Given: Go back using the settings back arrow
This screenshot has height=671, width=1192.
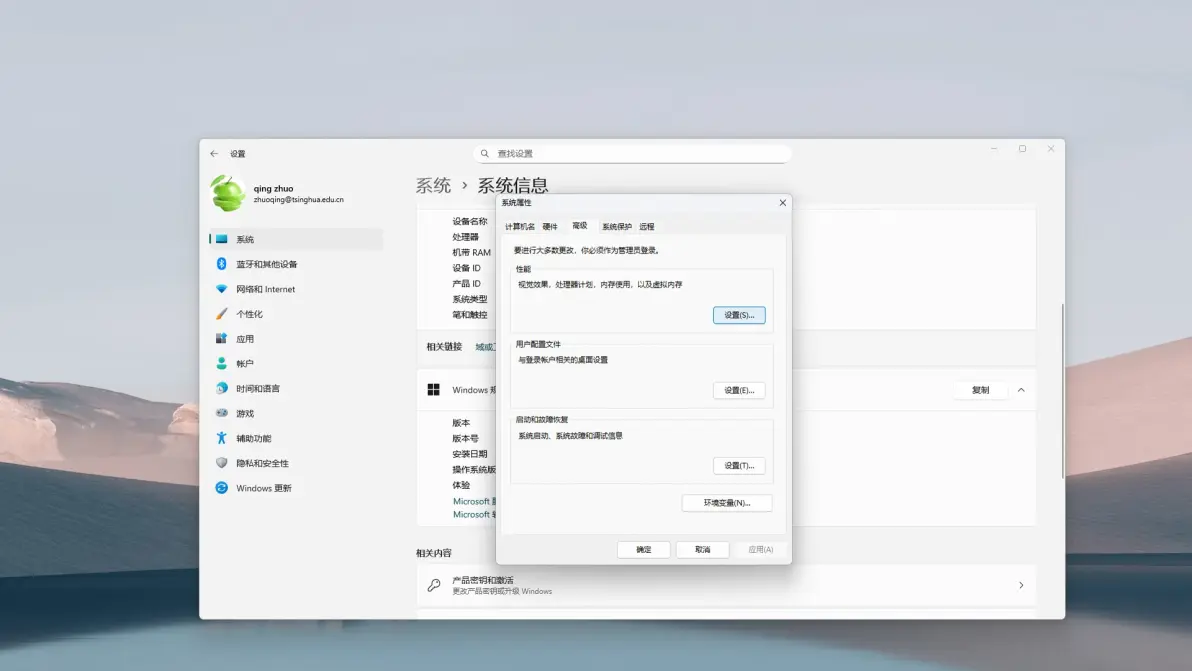Looking at the screenshot, I should click(214, 154).
